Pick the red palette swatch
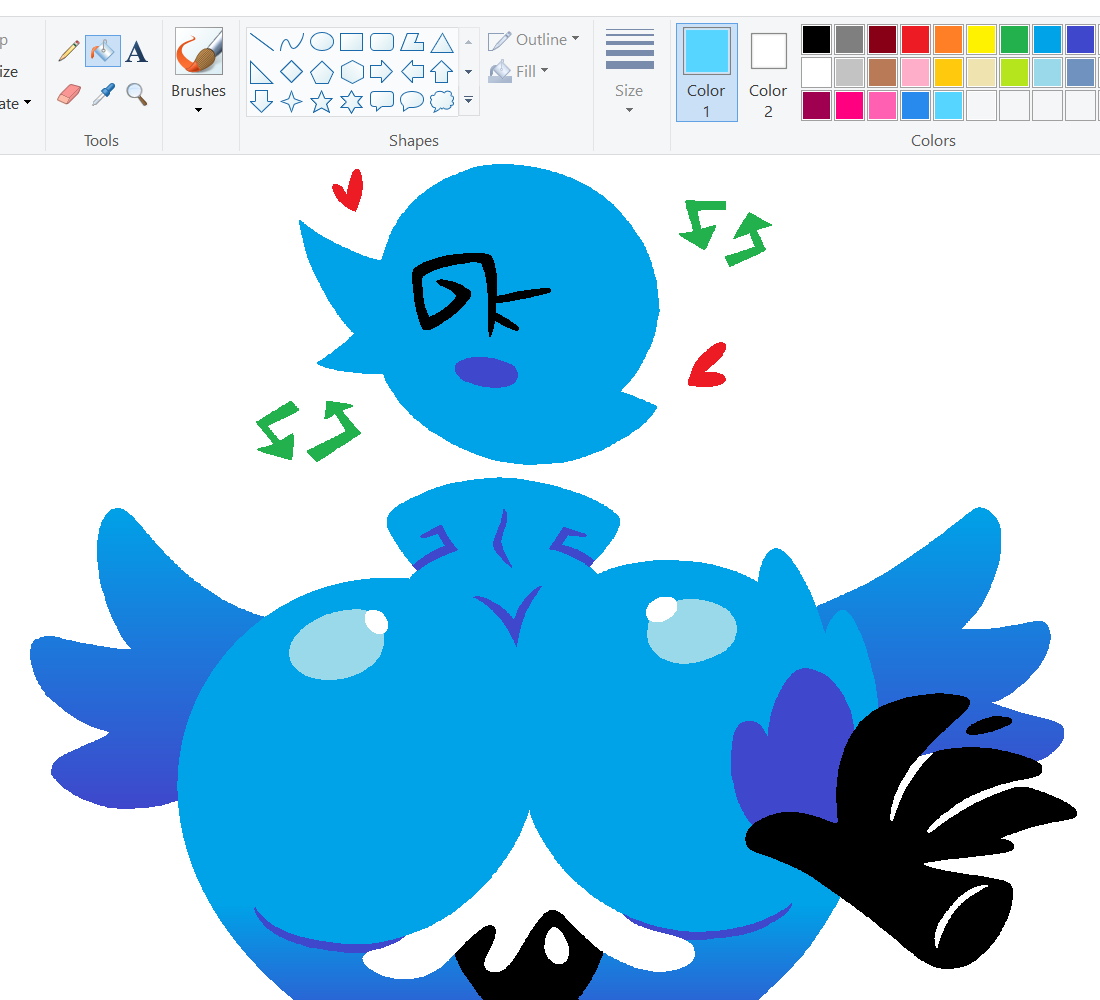1100x1000 pixels. [915, 39]
